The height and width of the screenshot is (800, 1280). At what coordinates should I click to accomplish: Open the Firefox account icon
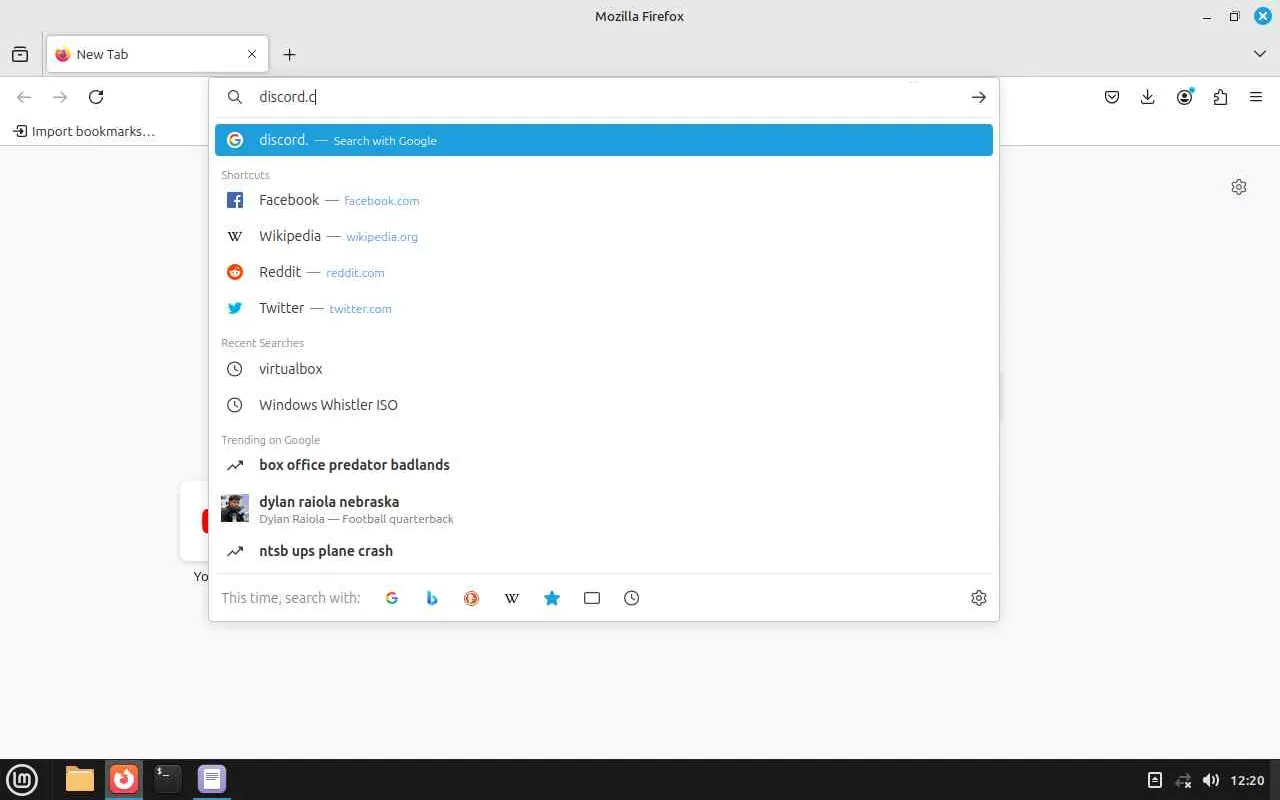(1185, 97)
